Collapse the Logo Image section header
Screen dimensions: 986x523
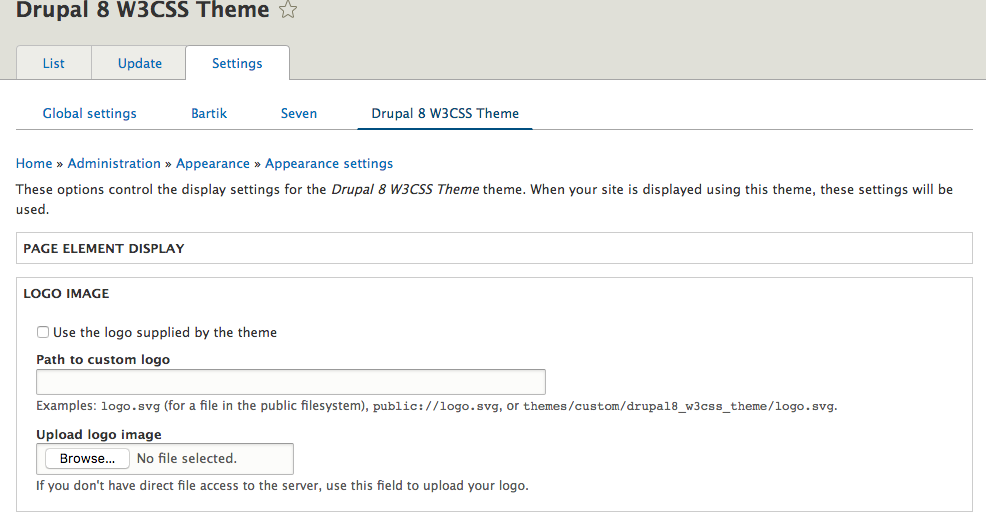66,294
